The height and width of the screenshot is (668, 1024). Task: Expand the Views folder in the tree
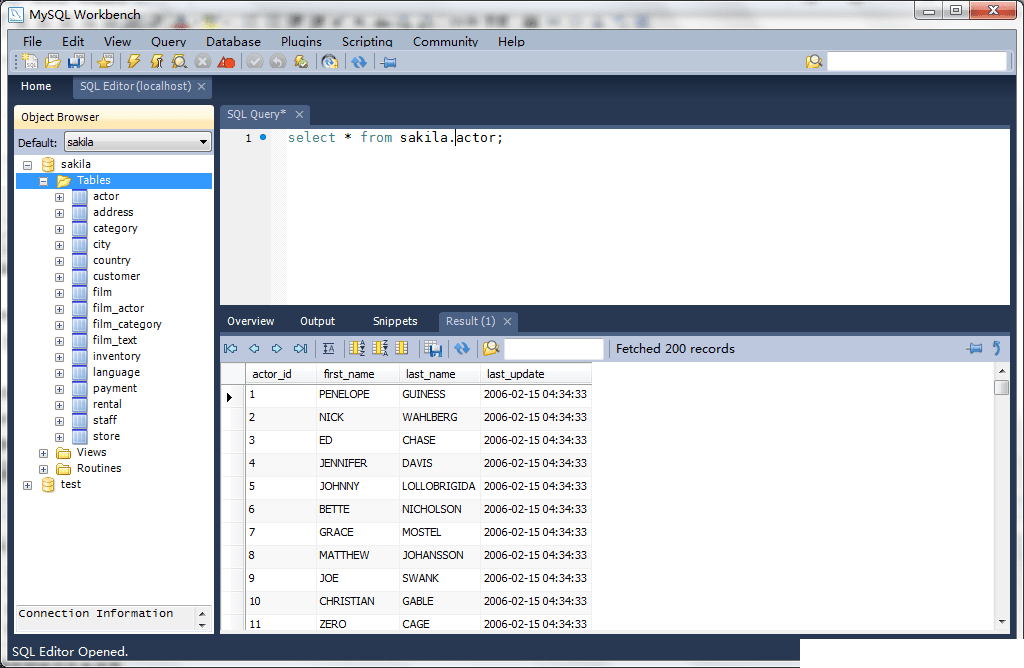click(x=43, y=453)
